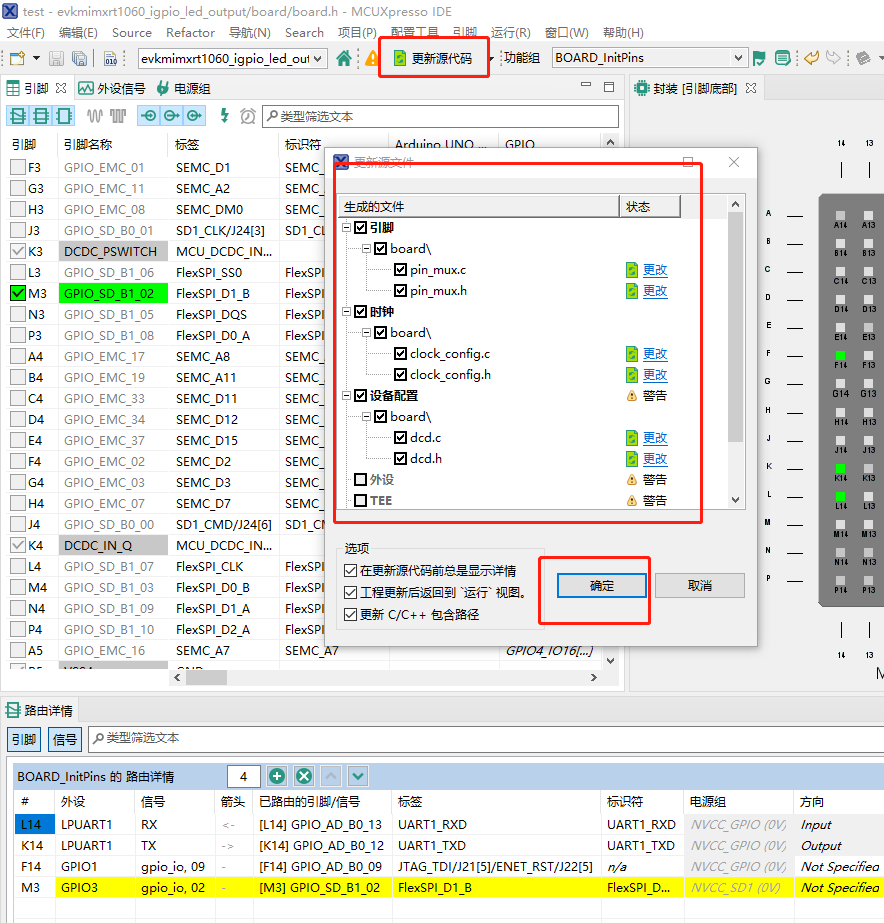
Task: Select the UART1_RXD label in routing table
Action: (x=432, y=825)
